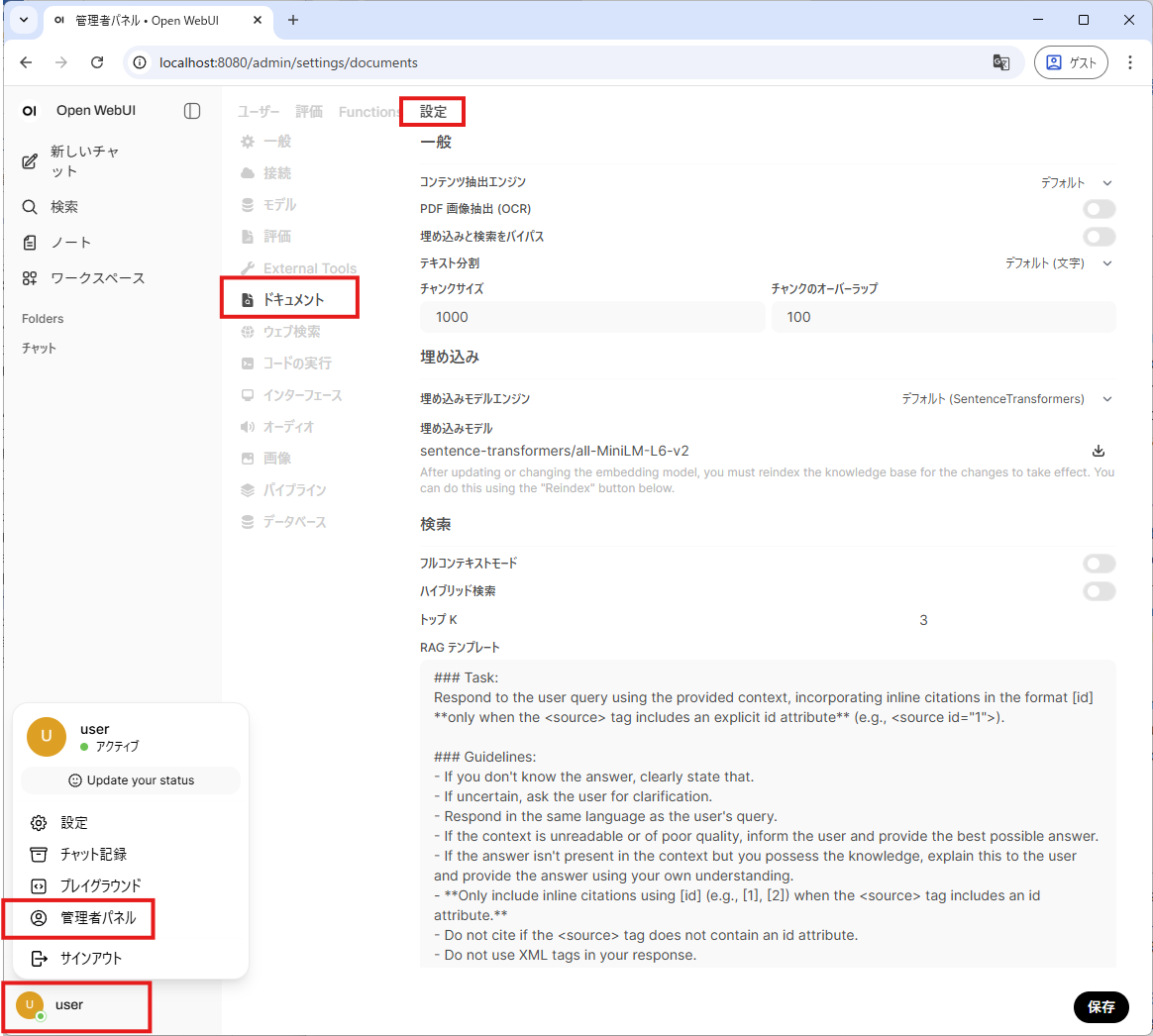This screenshot has height=1036, width=1153.
Task: Toggle 埋め込みと検索をバイパス switch
Action: click(x=1099, y=237)
